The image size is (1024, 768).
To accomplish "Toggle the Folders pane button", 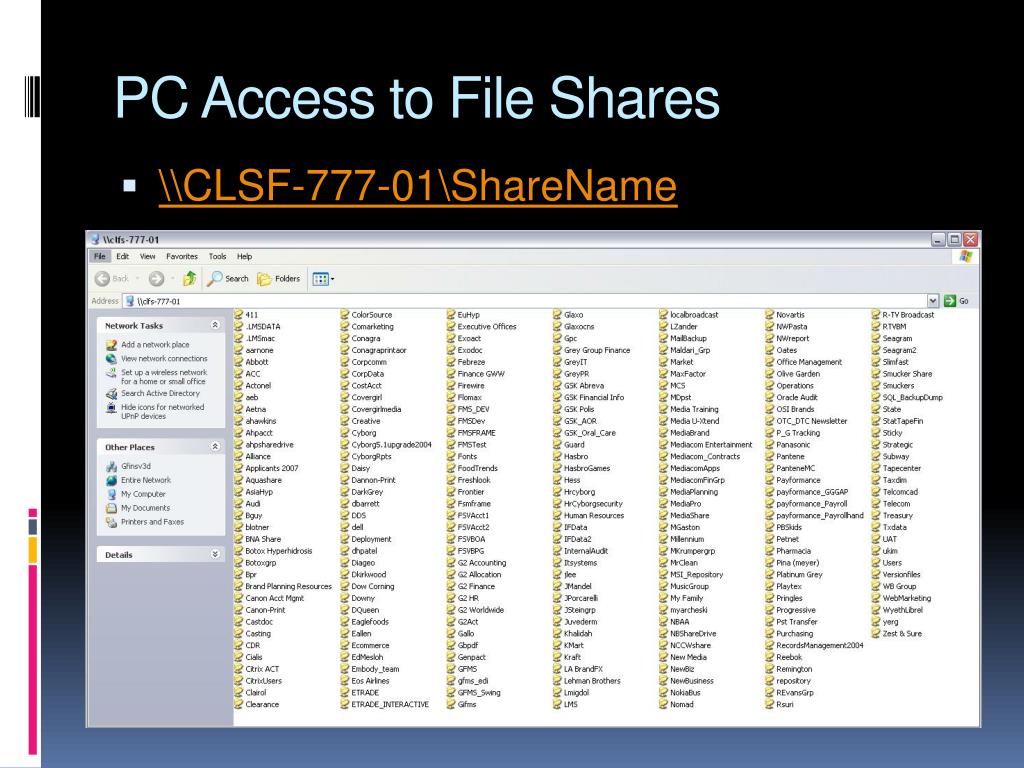I will pyautogui.click(x=279, y=279).
